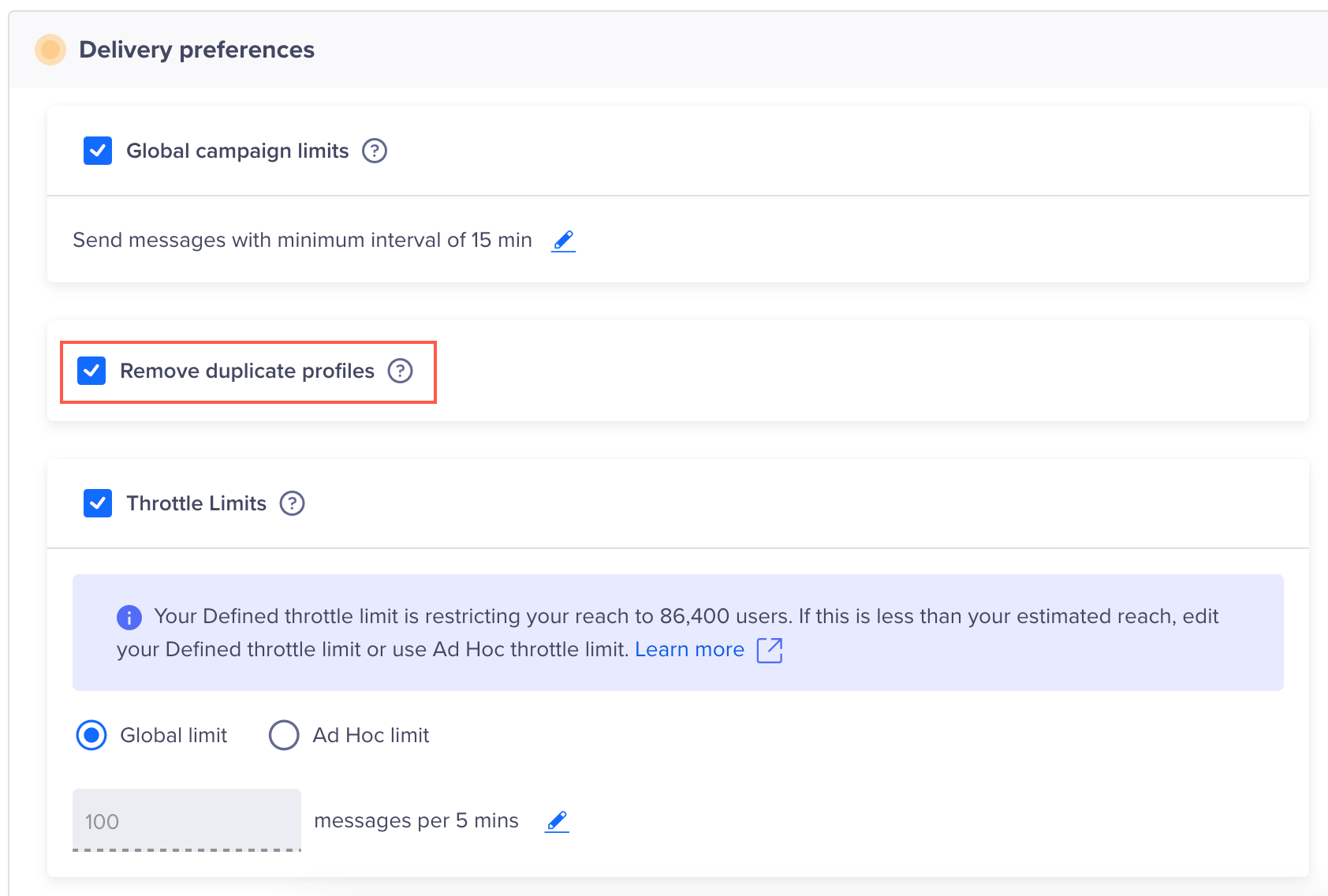1328x896 pixels.
Task: Click the 'messages per 5 mins' label
Action: tap(416, 821)
